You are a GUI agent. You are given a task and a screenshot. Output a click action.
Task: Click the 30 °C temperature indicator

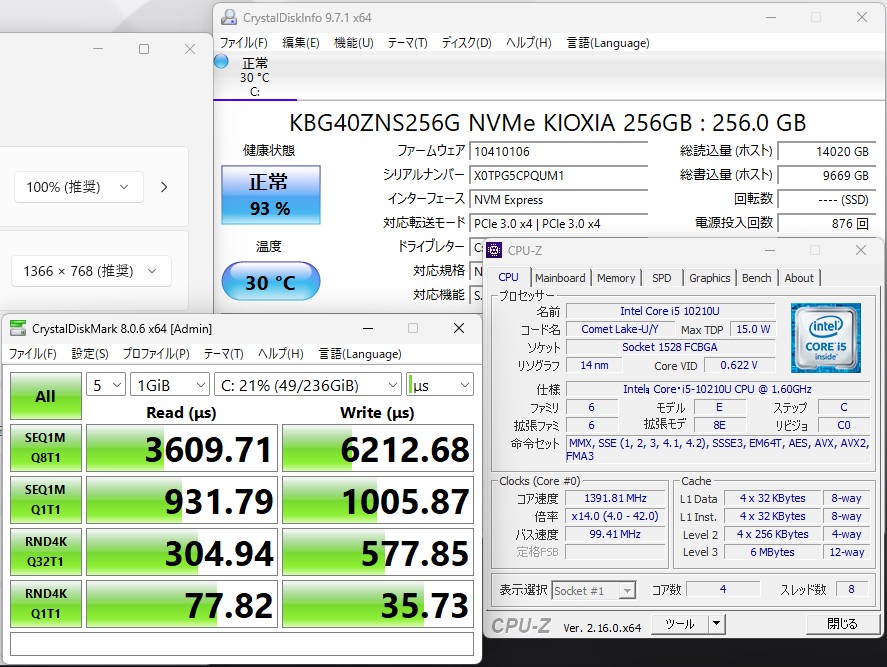(x=270, y=283)
